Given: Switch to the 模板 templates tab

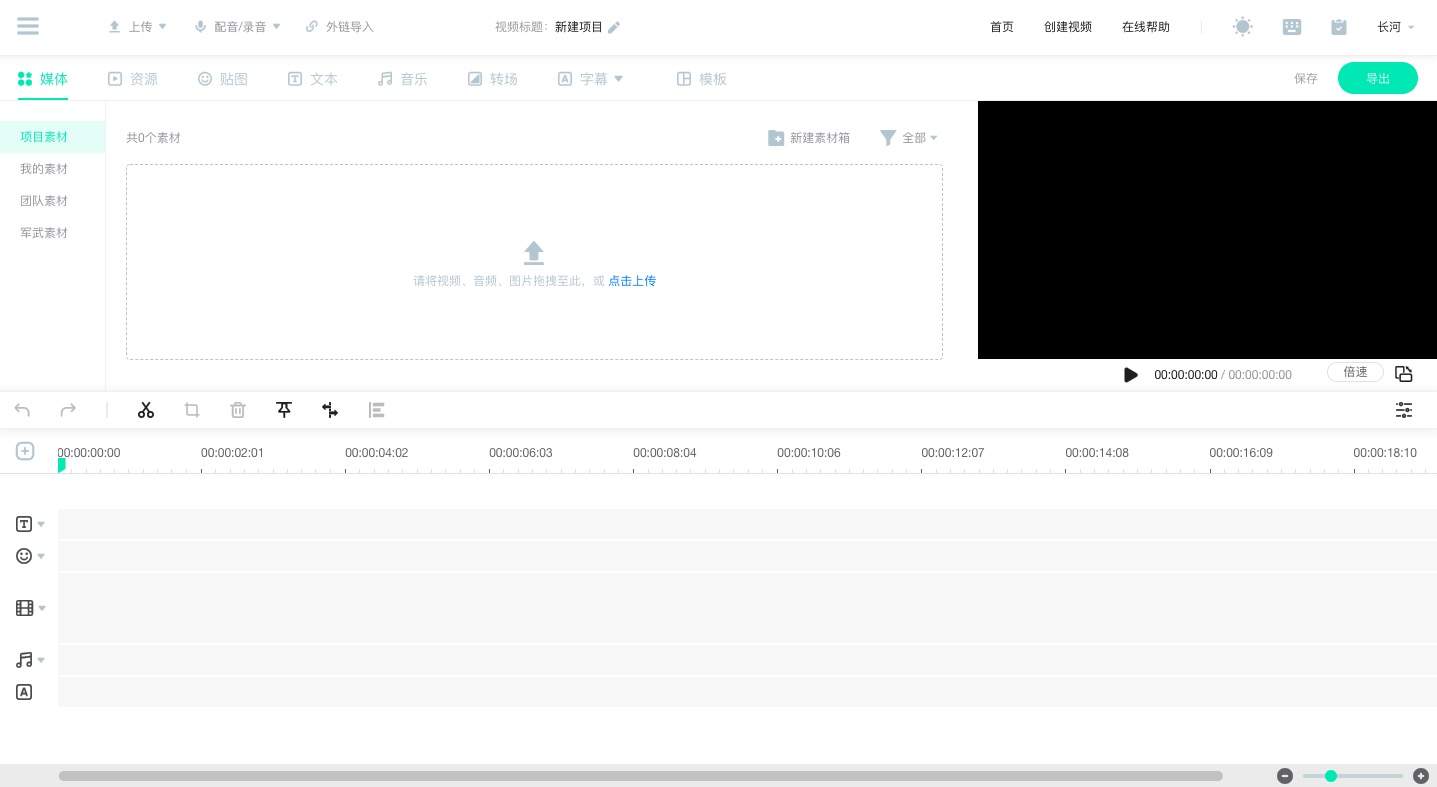Looking at the screenshot, I should (702, 79).
